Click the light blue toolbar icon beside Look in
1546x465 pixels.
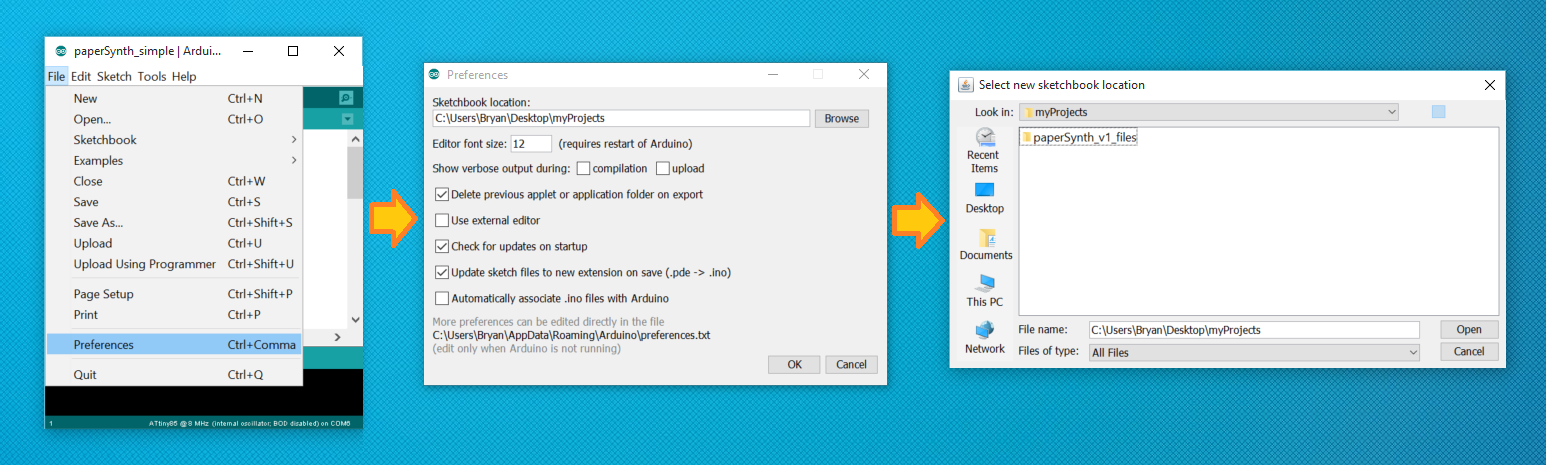tap(1438, 112)
